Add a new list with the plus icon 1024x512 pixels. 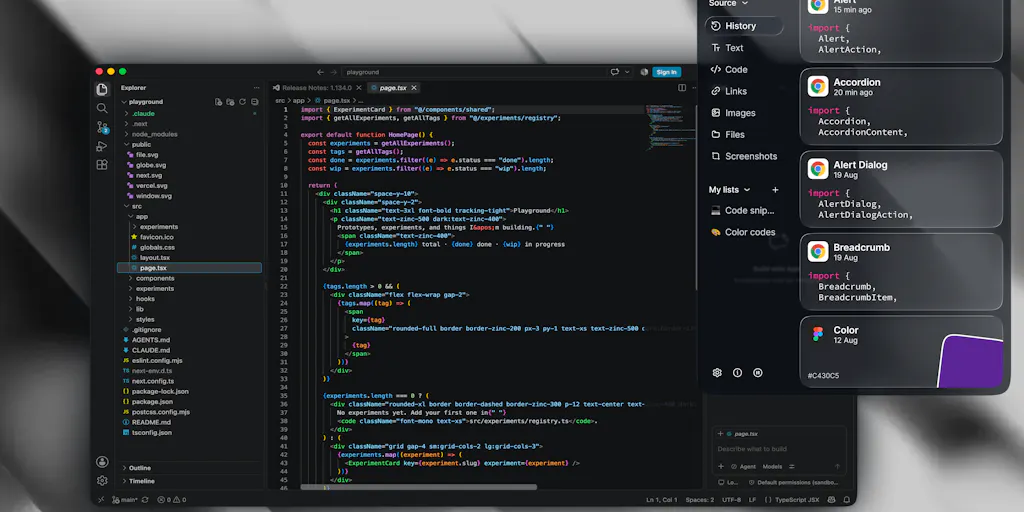(x=775, y=190)
